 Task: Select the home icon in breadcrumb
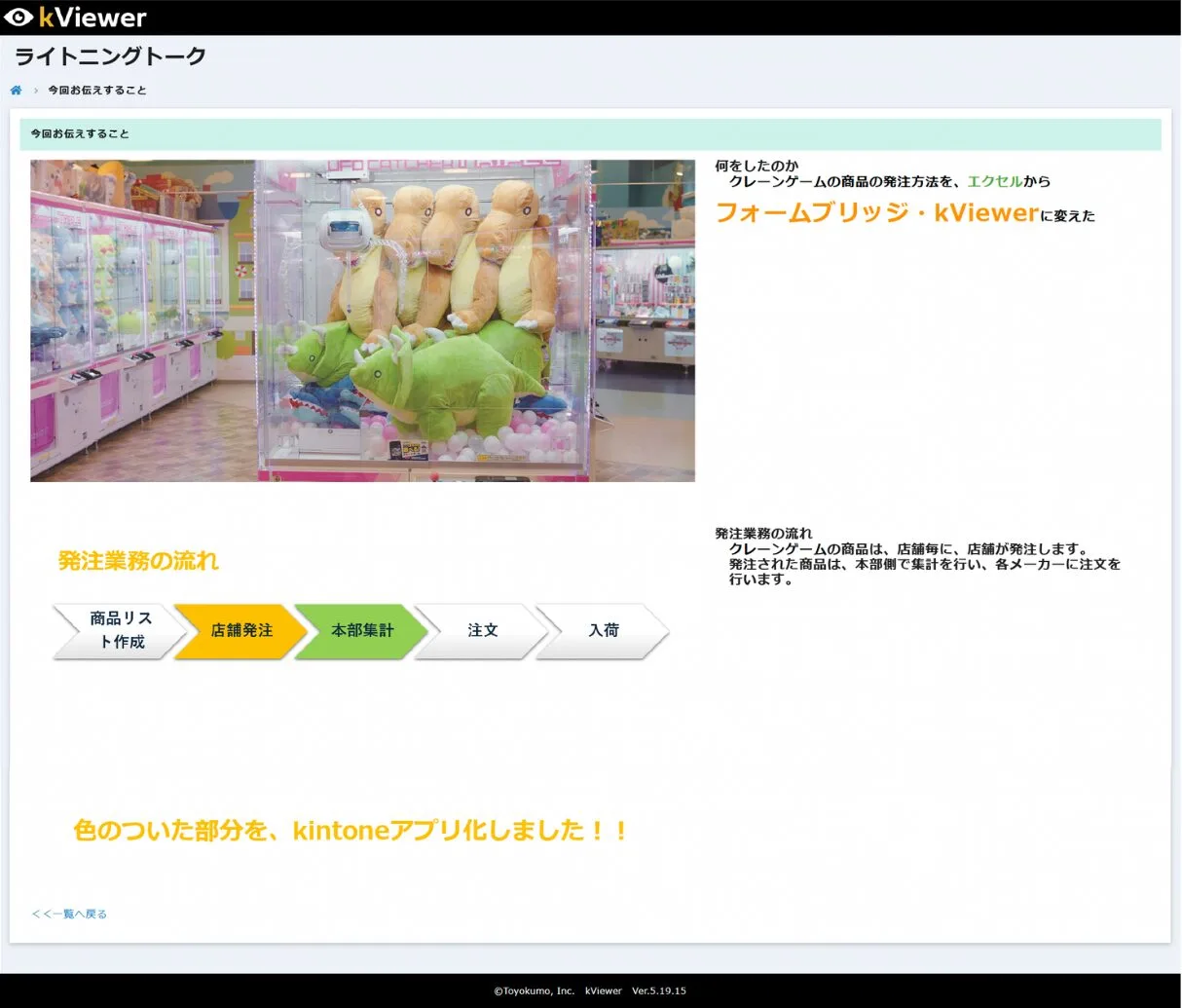tap(16, 90)
